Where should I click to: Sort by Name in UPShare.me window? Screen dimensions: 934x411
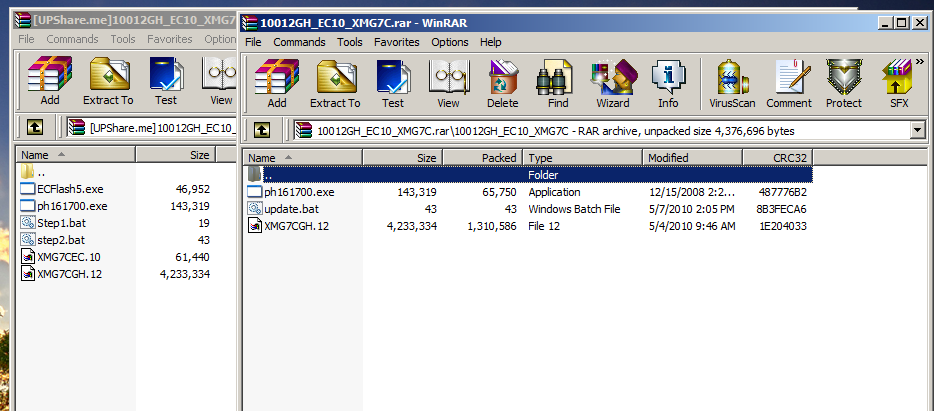click(76, 155)
